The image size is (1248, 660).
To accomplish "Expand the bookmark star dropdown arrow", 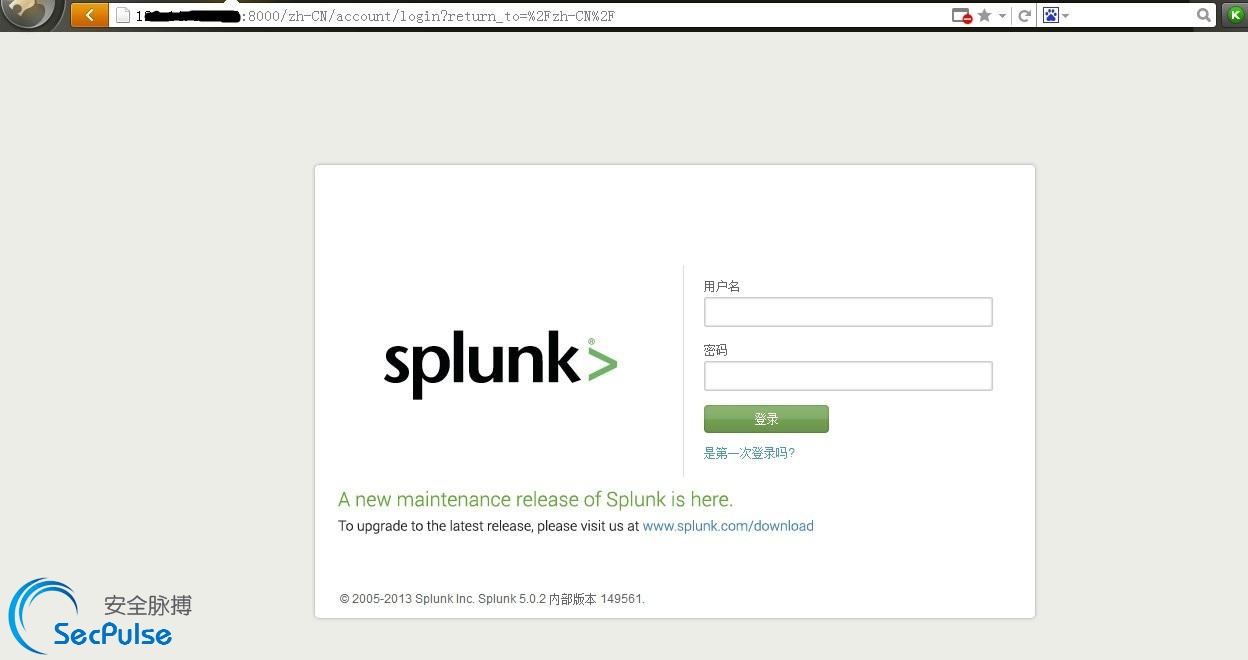I will (1001, 16).
